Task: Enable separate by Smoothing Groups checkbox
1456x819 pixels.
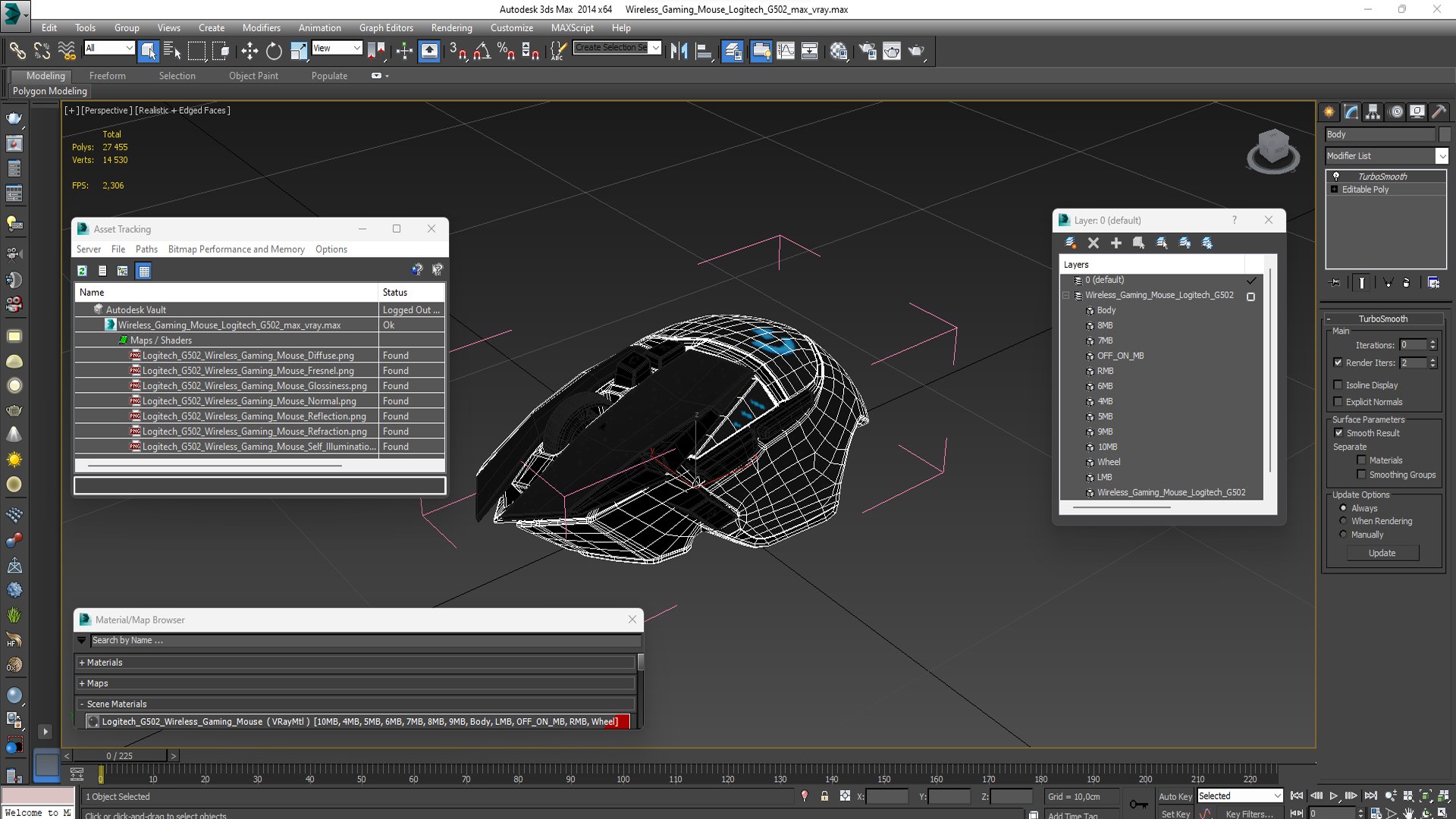Action: 1362,475
